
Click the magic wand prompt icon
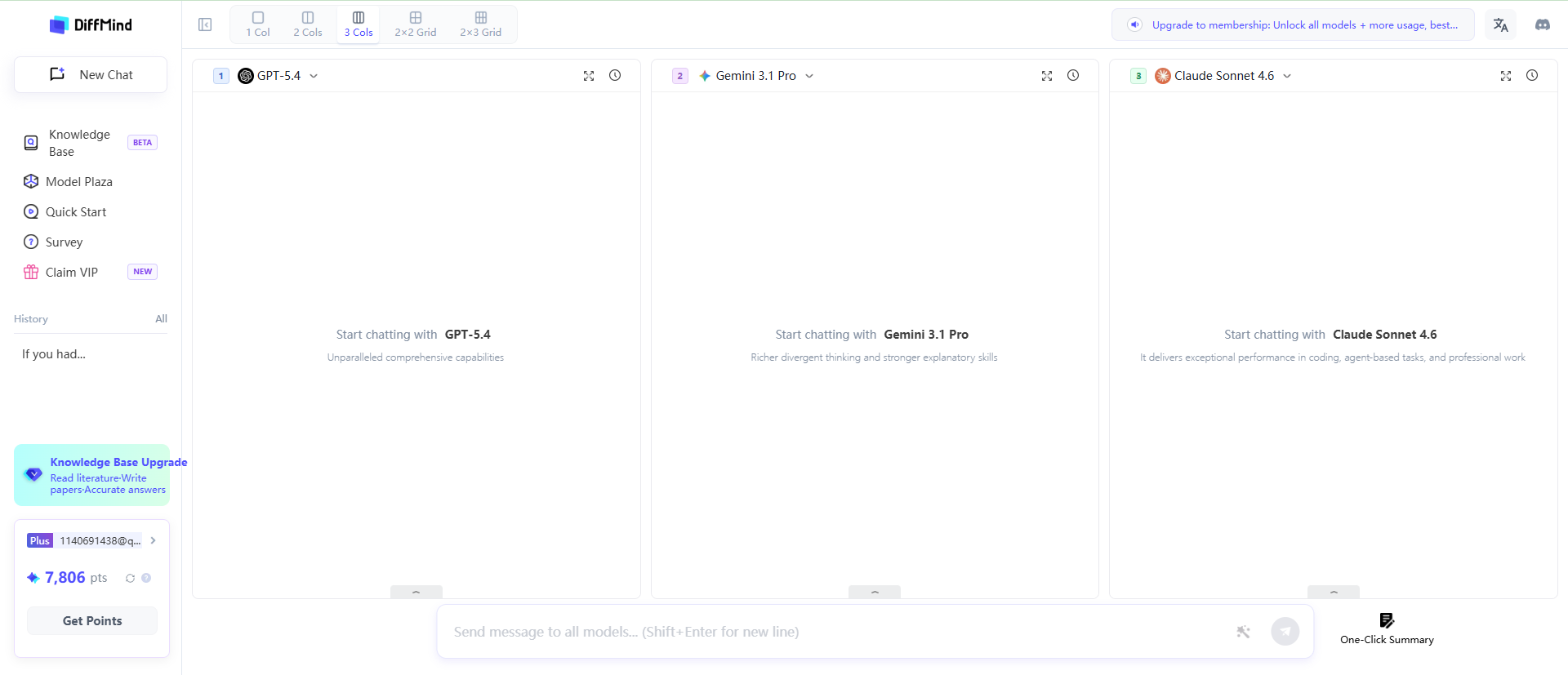(1243, 632)
